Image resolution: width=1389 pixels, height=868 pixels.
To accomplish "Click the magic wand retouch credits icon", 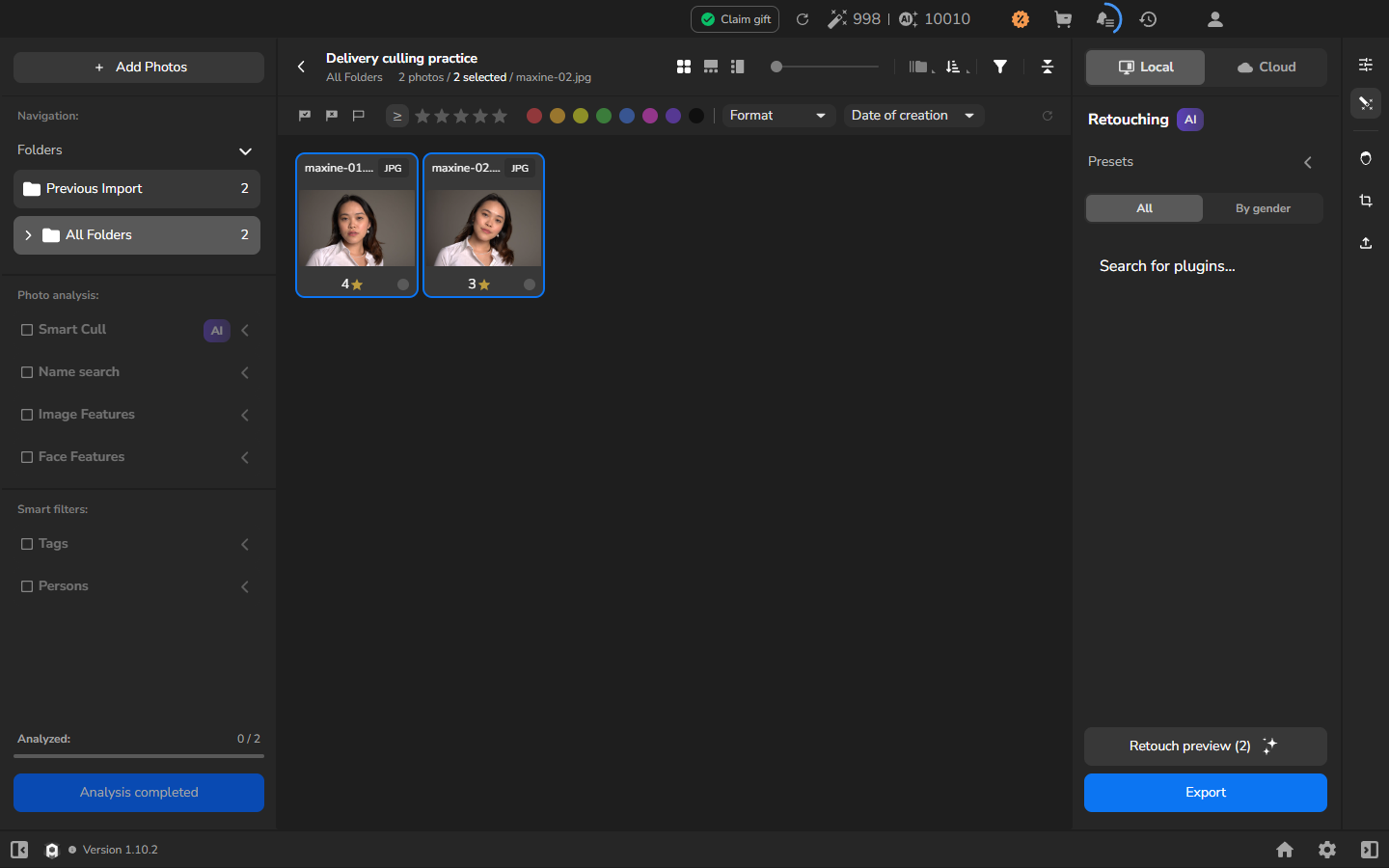I will [836, 19].
